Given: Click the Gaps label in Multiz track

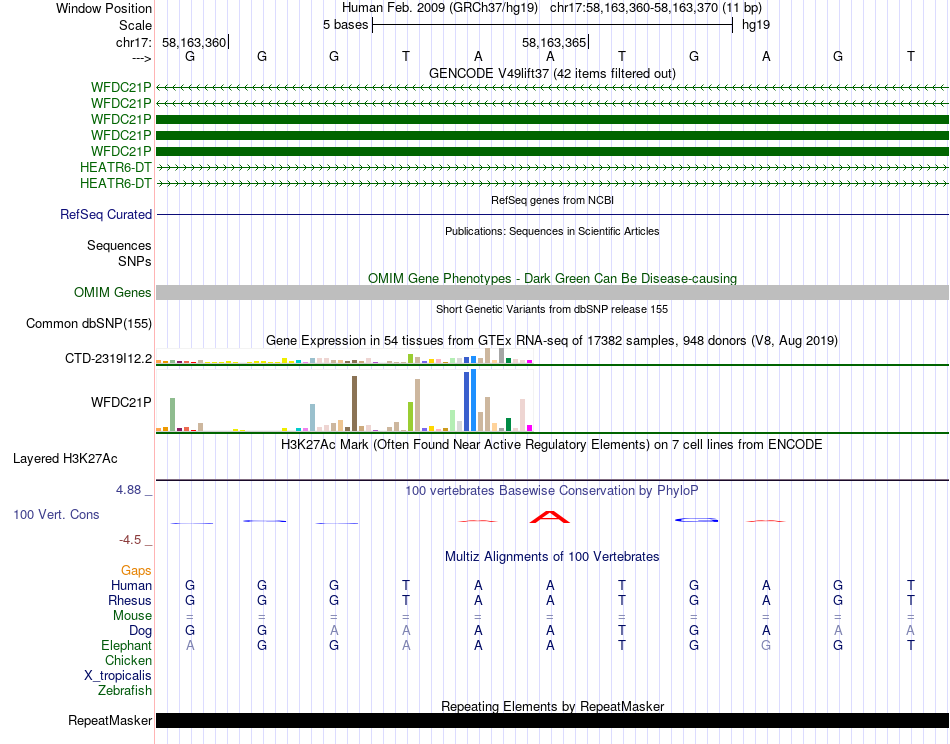Looking at the screenshot, I should tap(136, 570).
